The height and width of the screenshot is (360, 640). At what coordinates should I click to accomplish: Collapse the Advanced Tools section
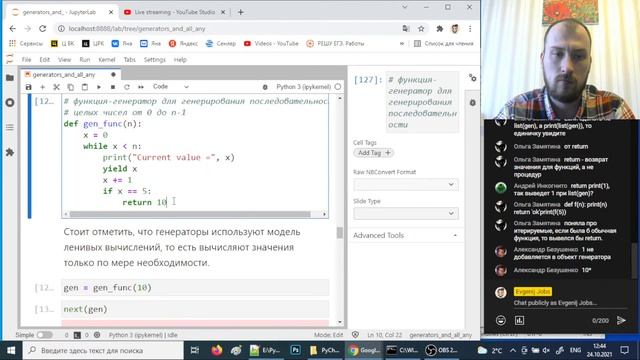click(x=406, y=236)
